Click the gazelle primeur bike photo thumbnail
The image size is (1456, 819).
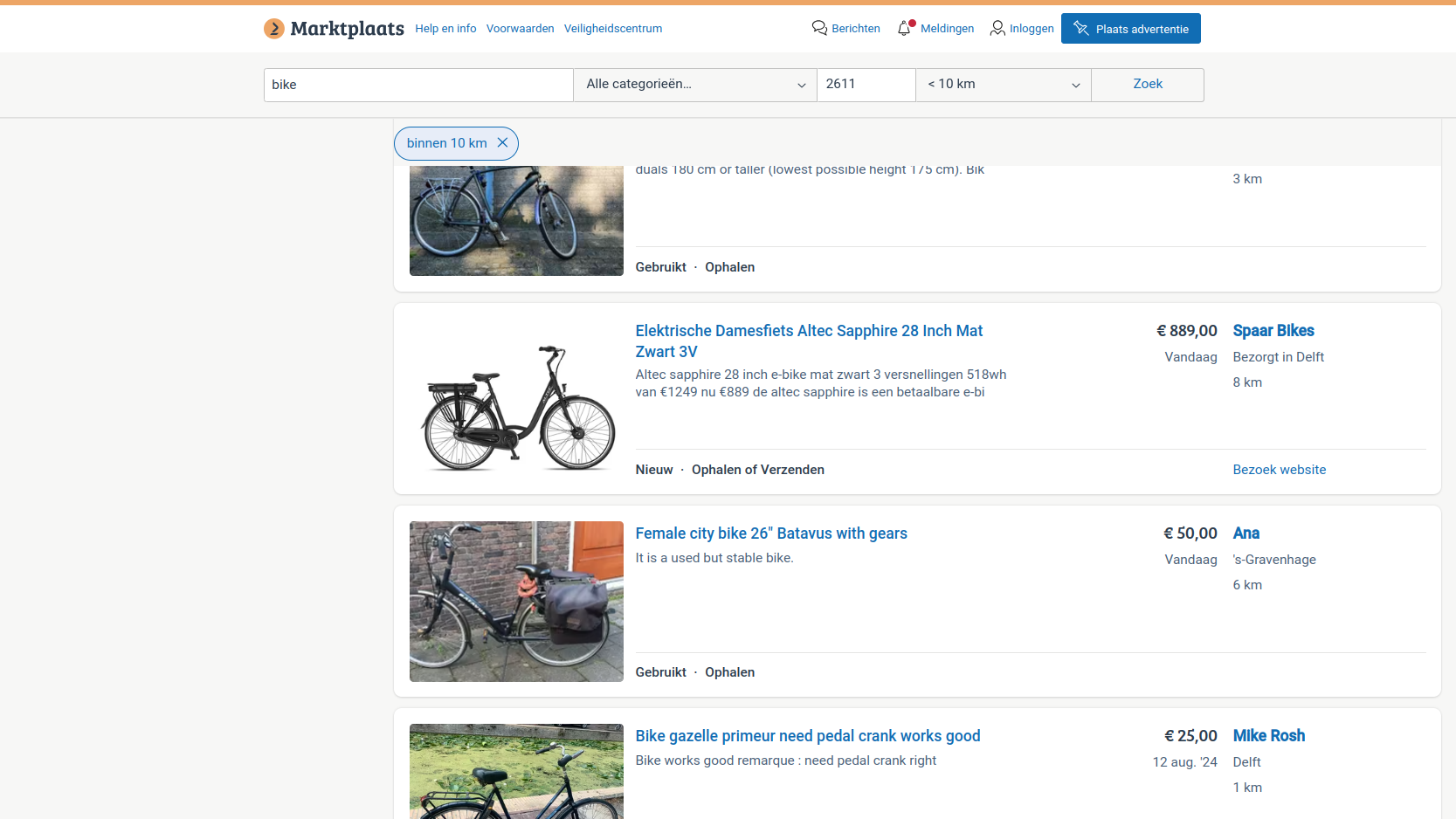click(516, 771)
